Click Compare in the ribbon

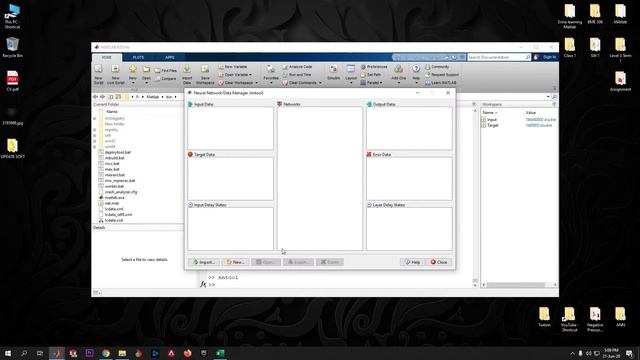(x=166, y=78)
